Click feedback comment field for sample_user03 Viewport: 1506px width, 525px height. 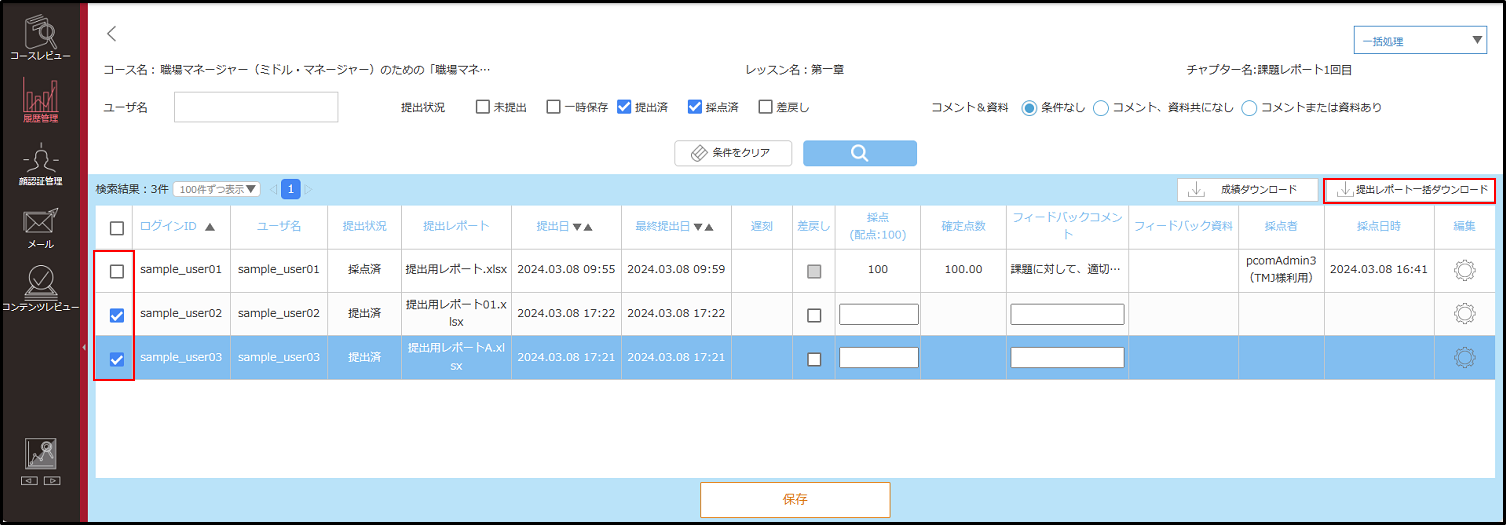(1067, 357)
